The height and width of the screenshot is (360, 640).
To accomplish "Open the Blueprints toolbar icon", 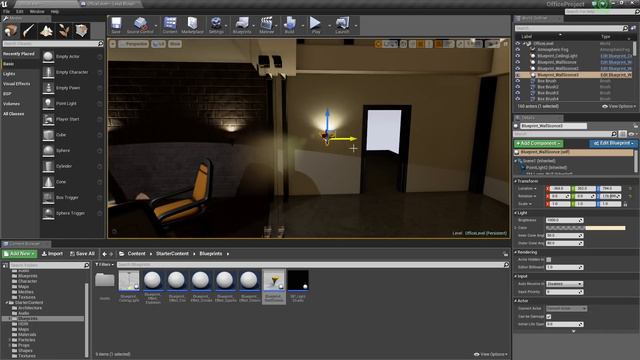I will coord(242,25).
